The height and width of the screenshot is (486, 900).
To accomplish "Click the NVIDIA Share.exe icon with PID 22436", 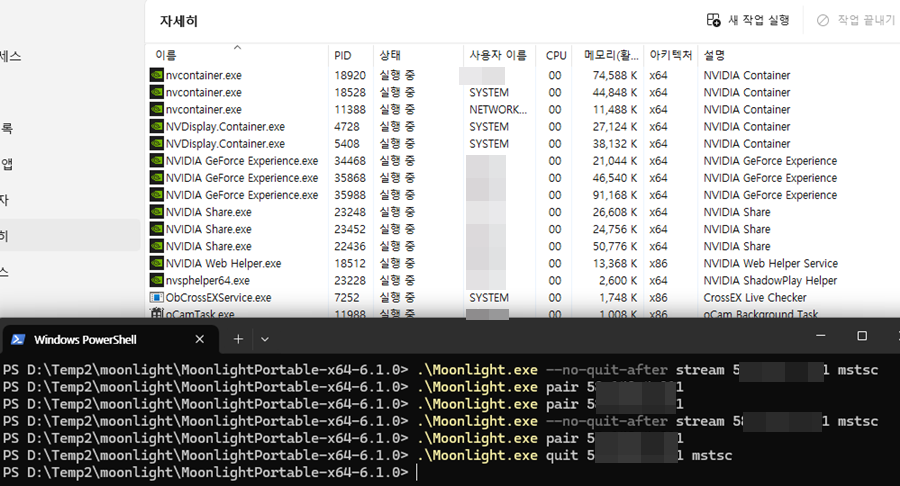I will (x=157, y=246).
